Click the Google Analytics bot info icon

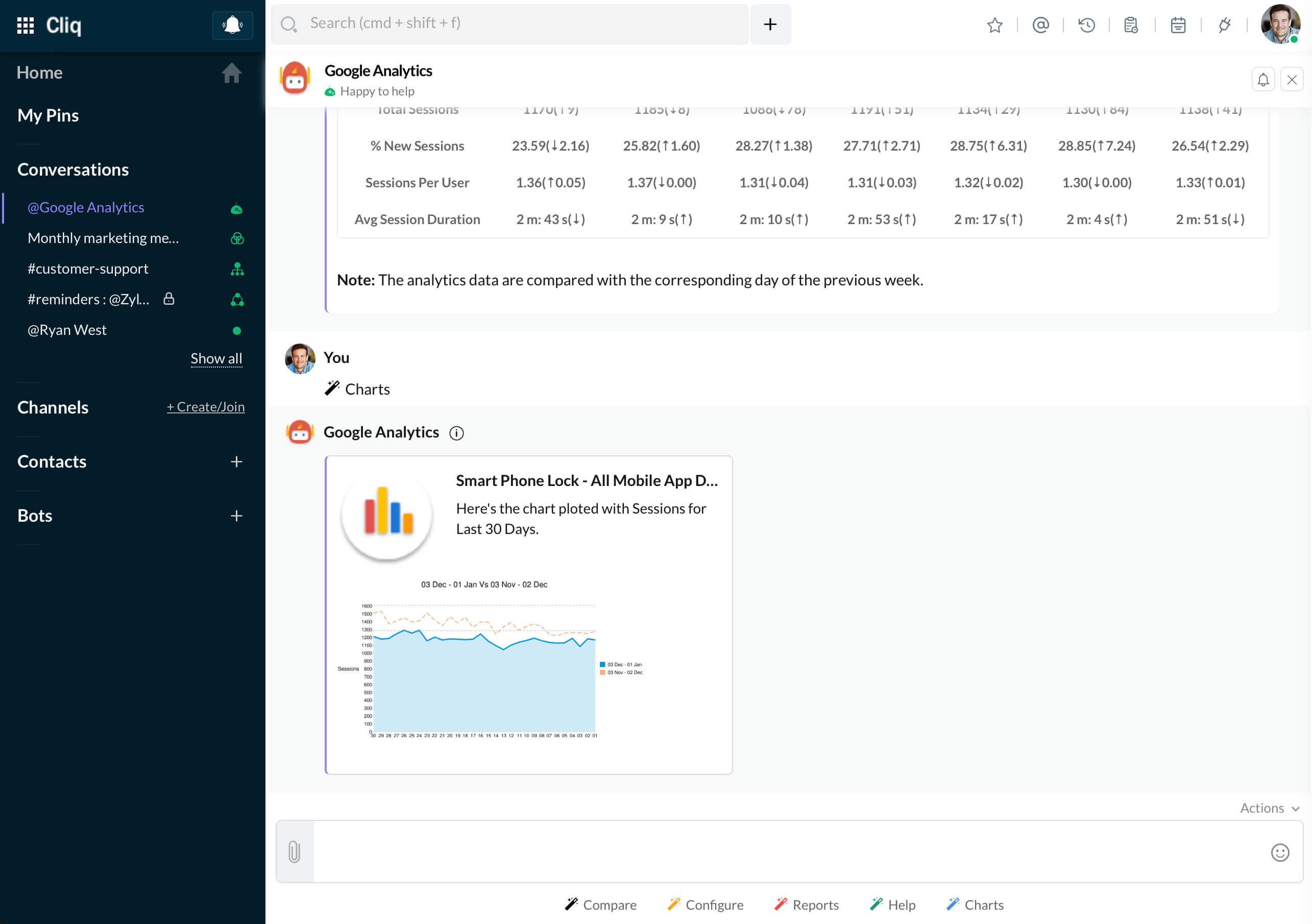[x=456, y=432]
